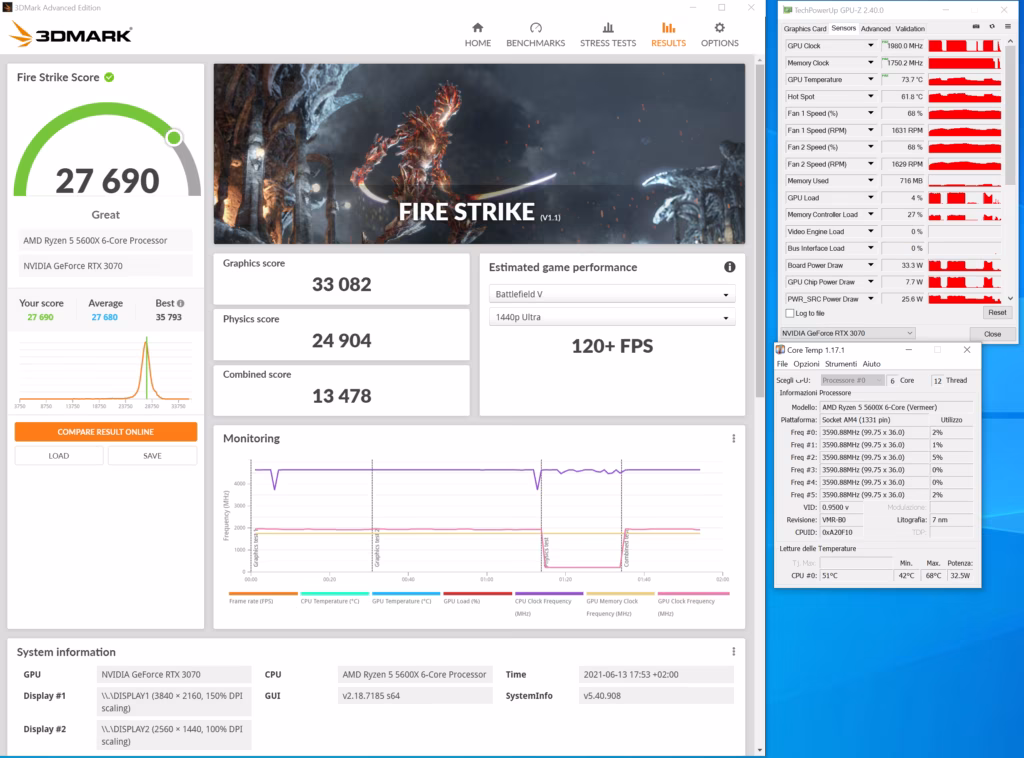Viewport: 1024px width, 758px height.
Task: Click the COMPARE RESULT ONLINE button
Action: coord(106,432)
